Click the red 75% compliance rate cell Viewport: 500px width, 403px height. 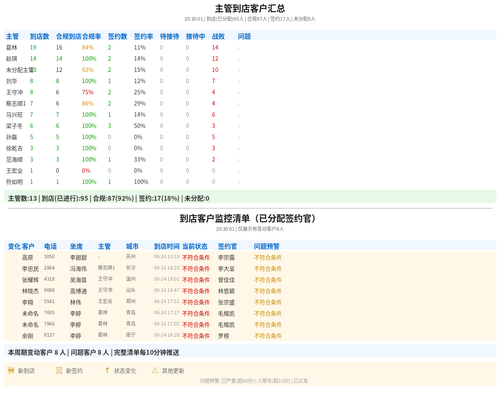88,92
